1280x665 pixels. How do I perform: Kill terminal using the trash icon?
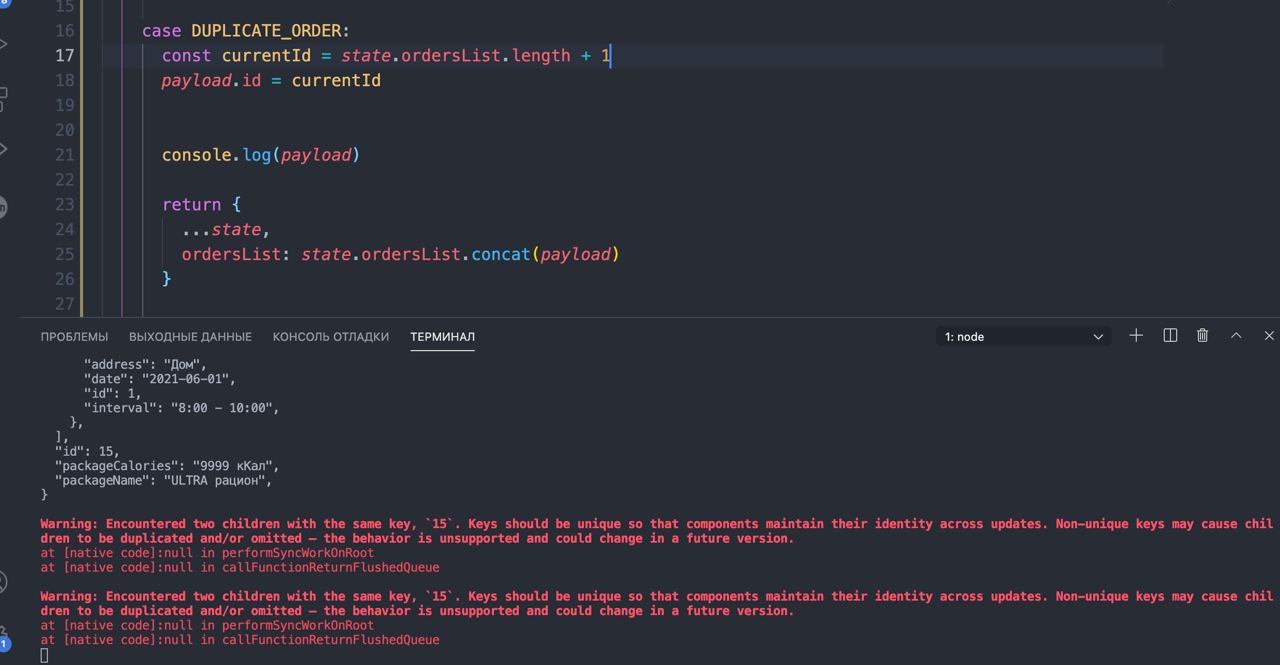tap(1203, 336)
